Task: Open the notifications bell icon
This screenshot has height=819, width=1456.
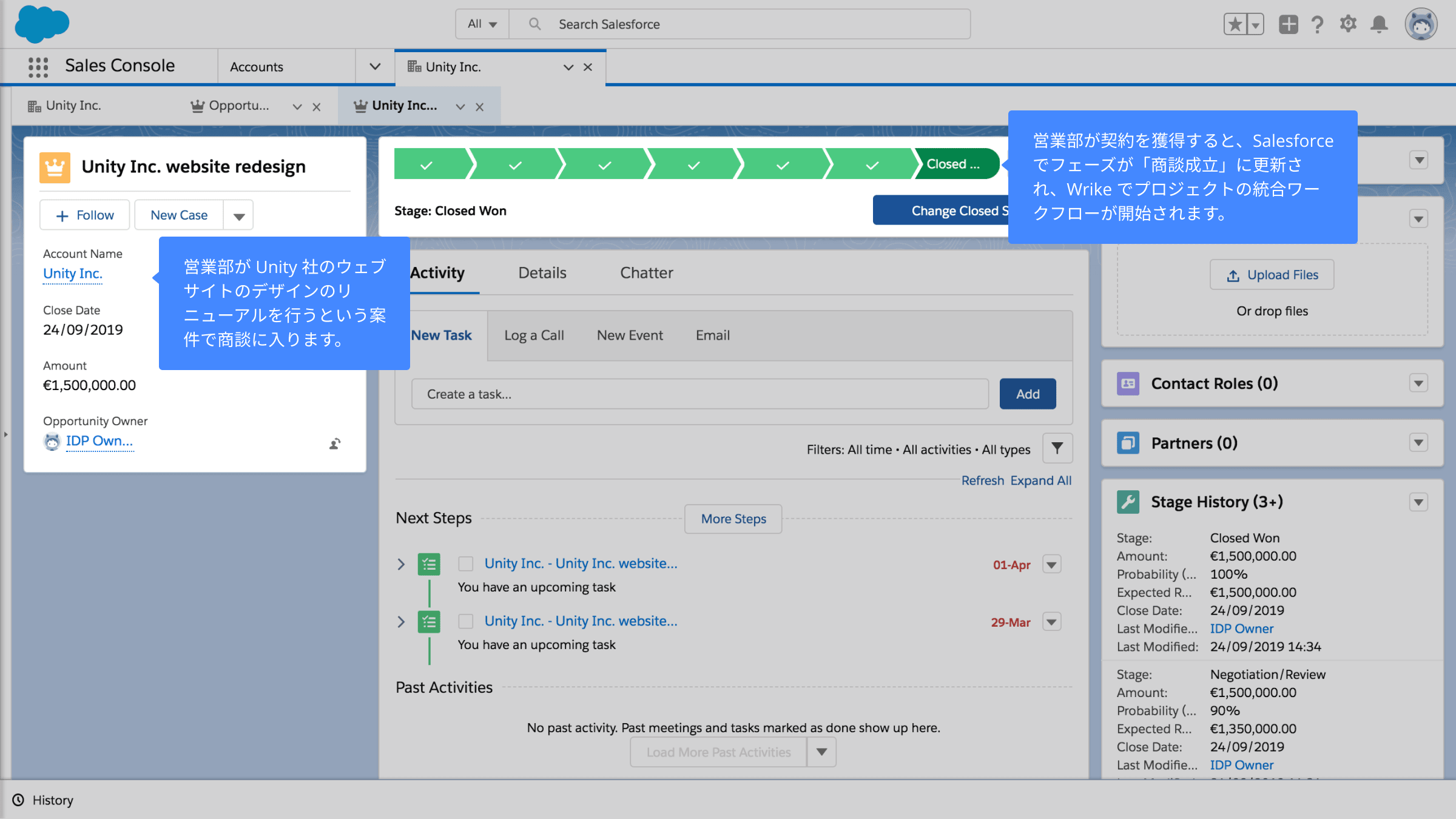Action: coord(1379,24)
